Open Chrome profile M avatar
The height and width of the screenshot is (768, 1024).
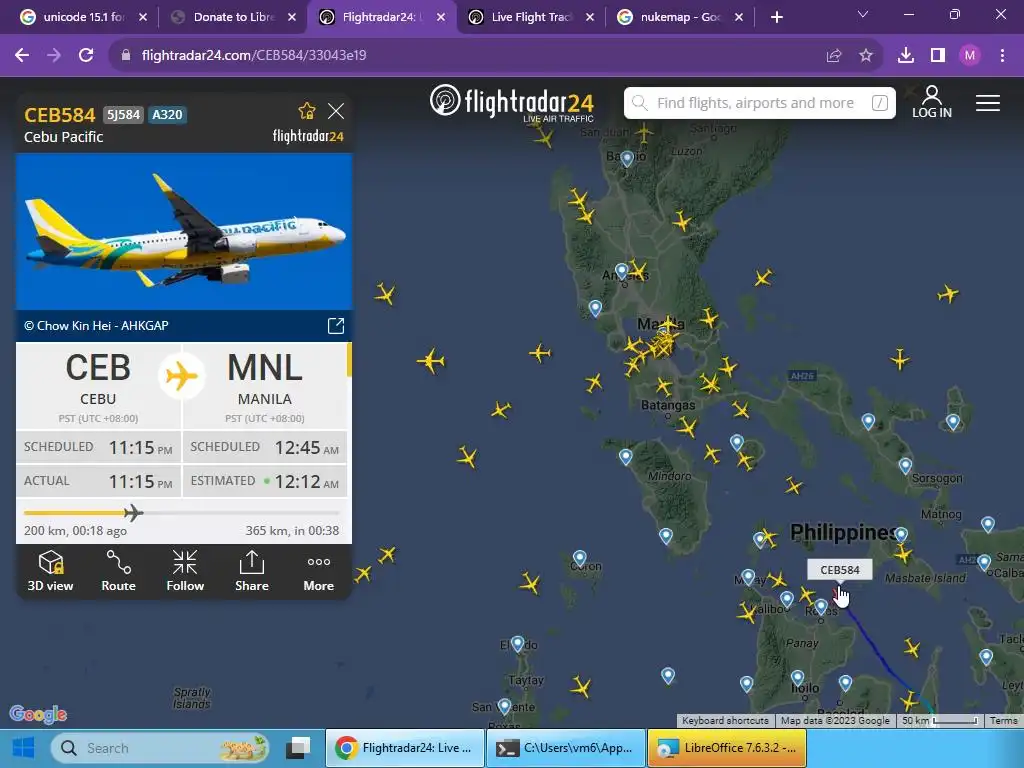[x=970, y=56]
